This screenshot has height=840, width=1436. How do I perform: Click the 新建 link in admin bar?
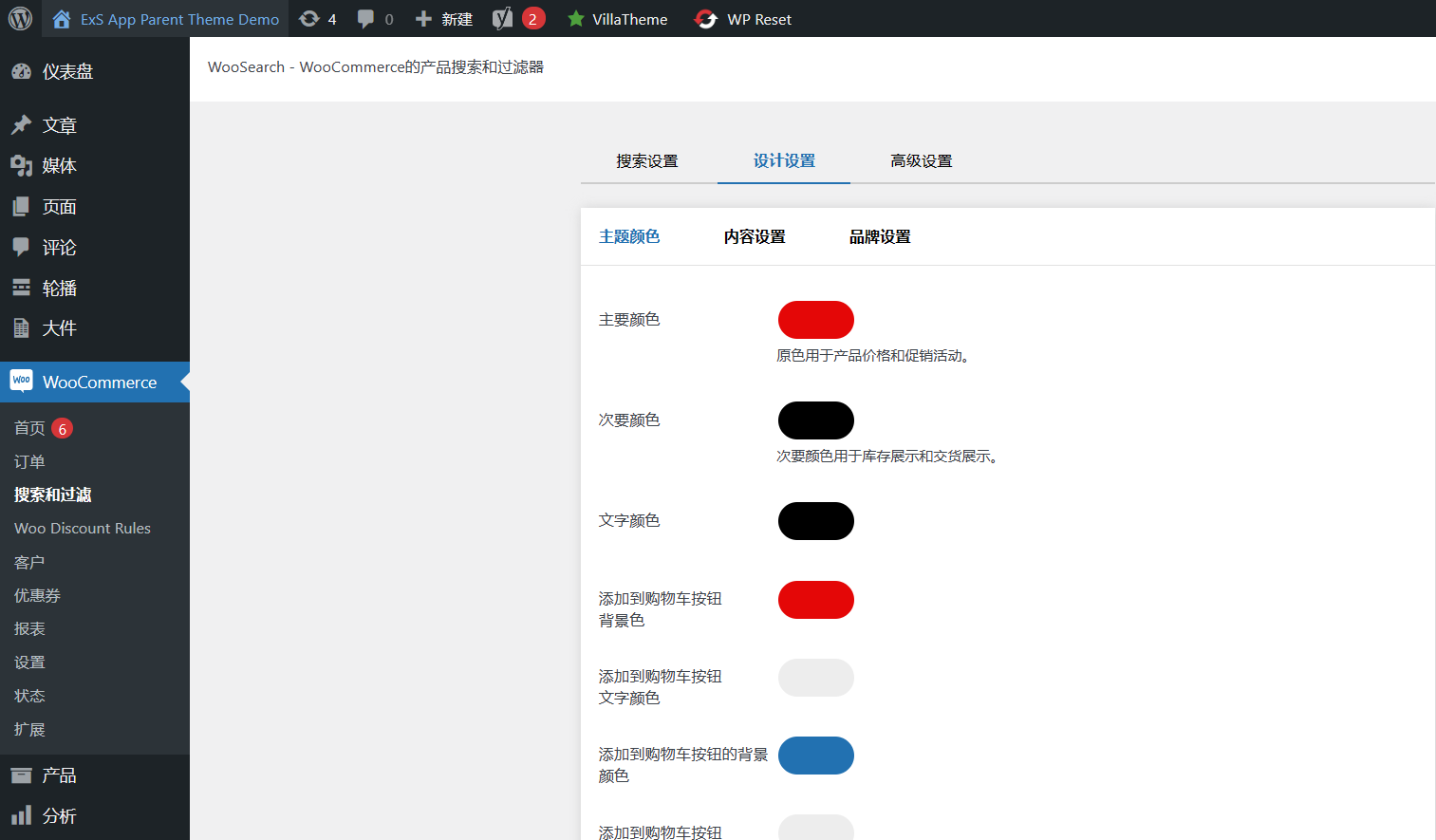click(457, 19)
